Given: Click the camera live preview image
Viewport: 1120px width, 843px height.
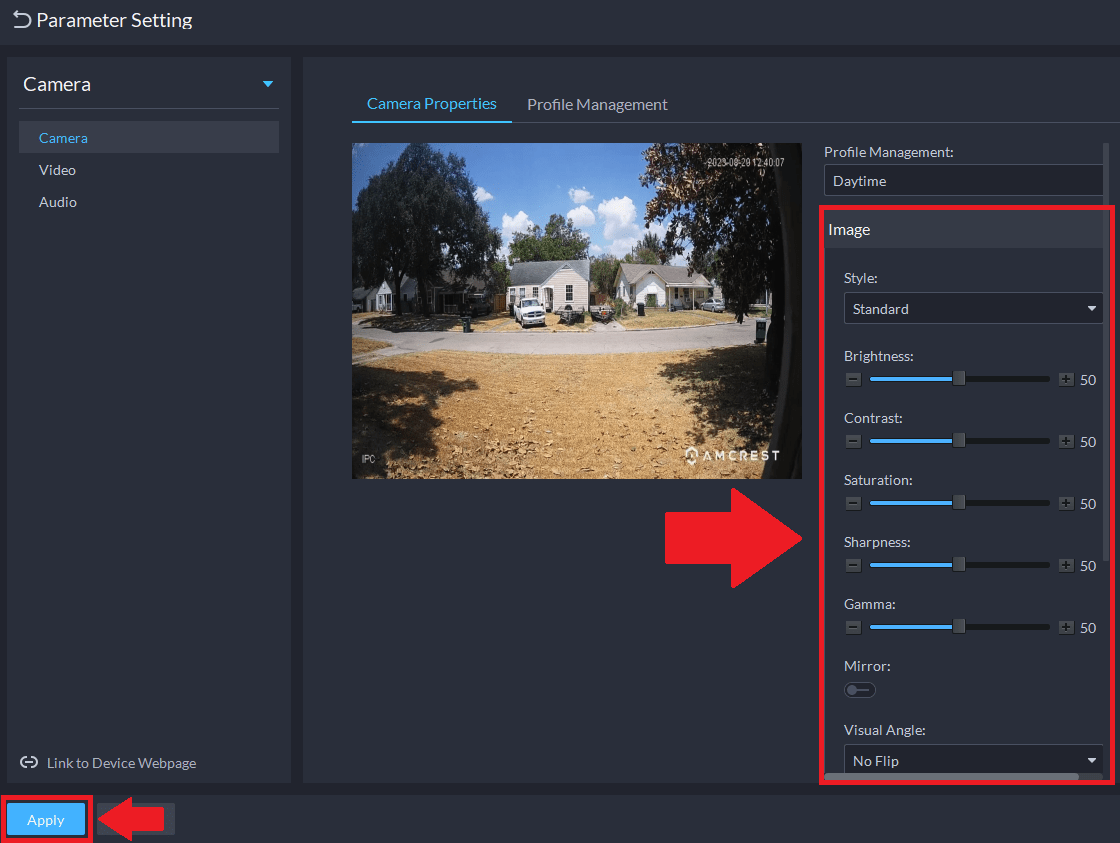Looking at the screenshot, I should [576, 310].
